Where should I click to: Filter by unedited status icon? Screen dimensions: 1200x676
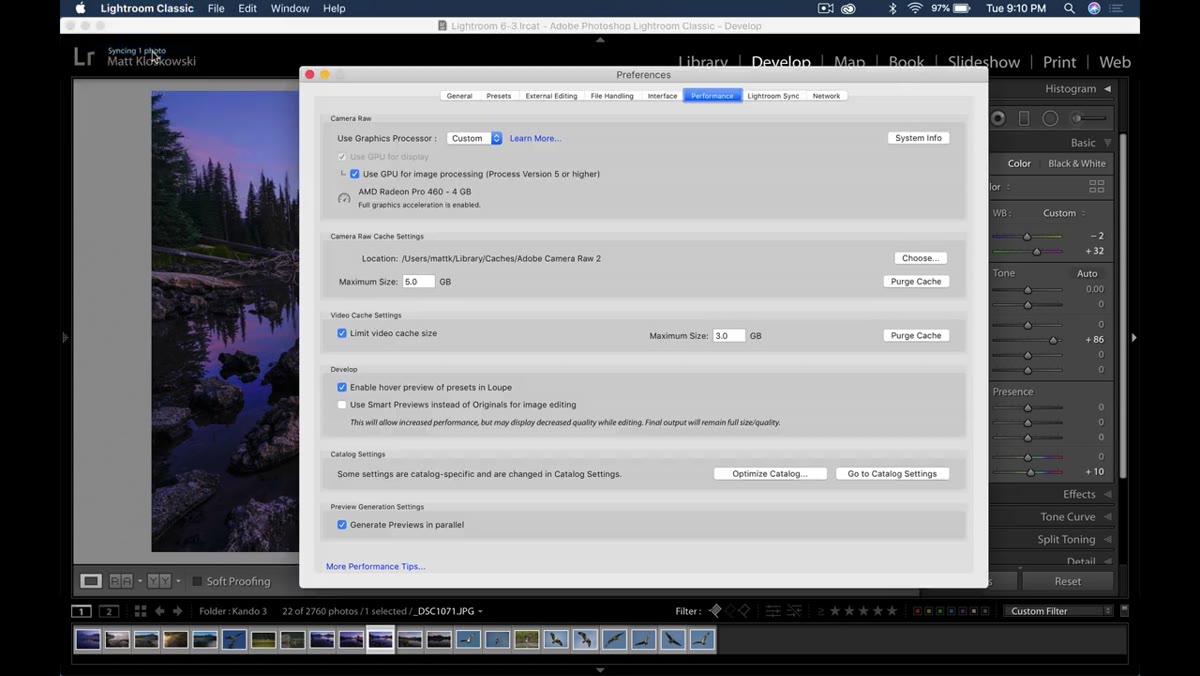(x=794, y=611)
